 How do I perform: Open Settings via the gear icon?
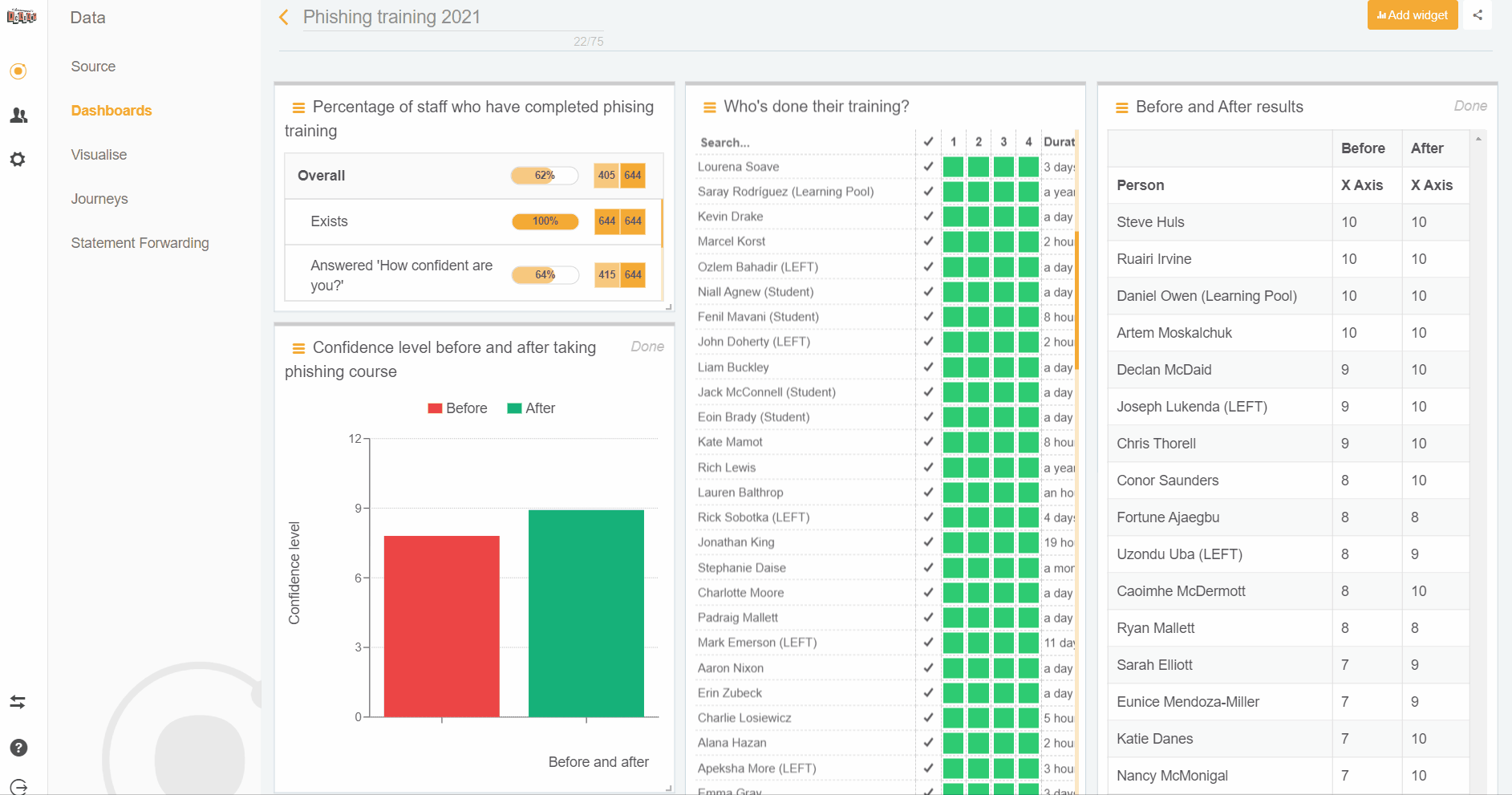[18, 159]
